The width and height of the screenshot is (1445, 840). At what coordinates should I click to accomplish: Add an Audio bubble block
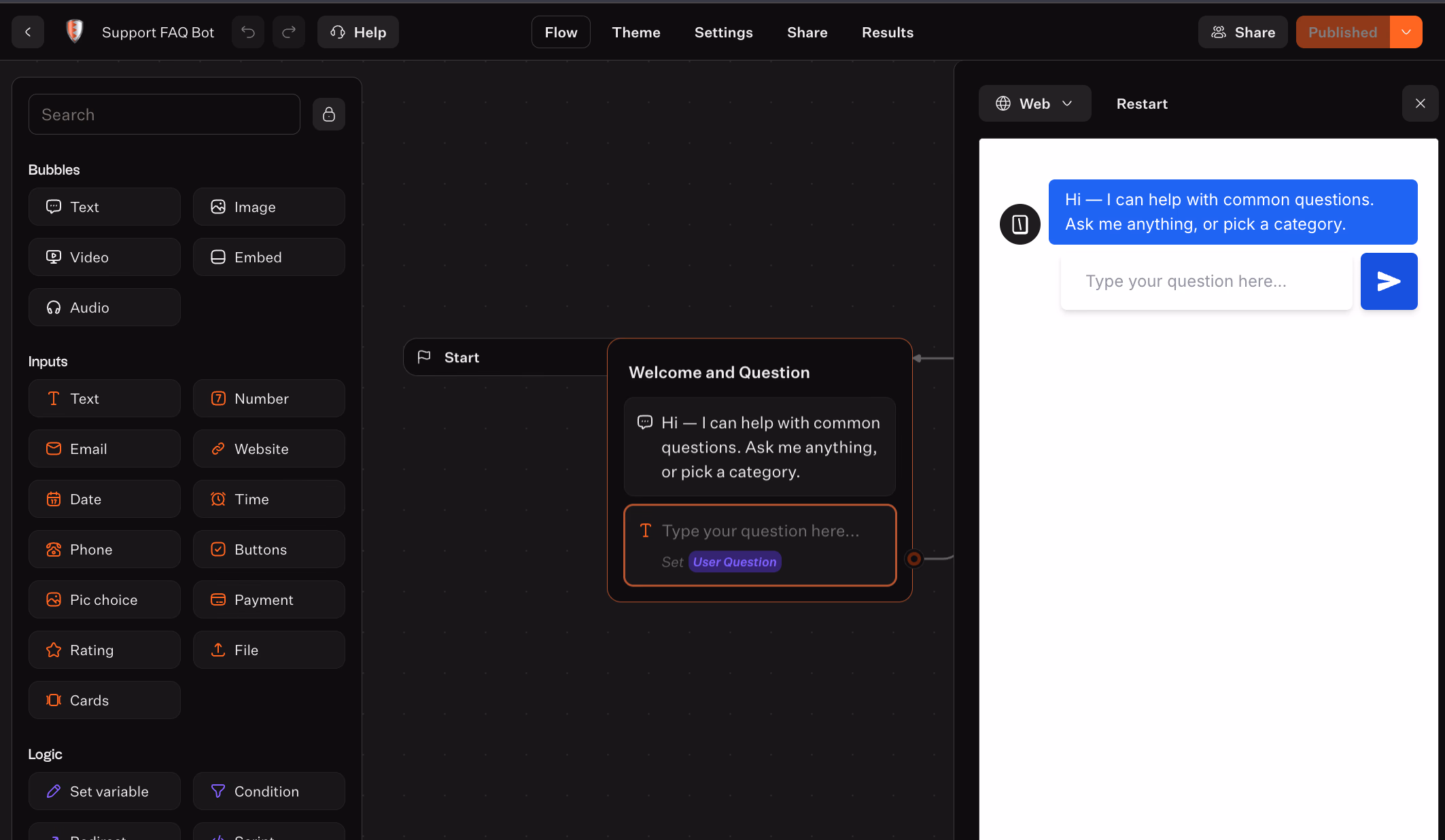[105, 307]
